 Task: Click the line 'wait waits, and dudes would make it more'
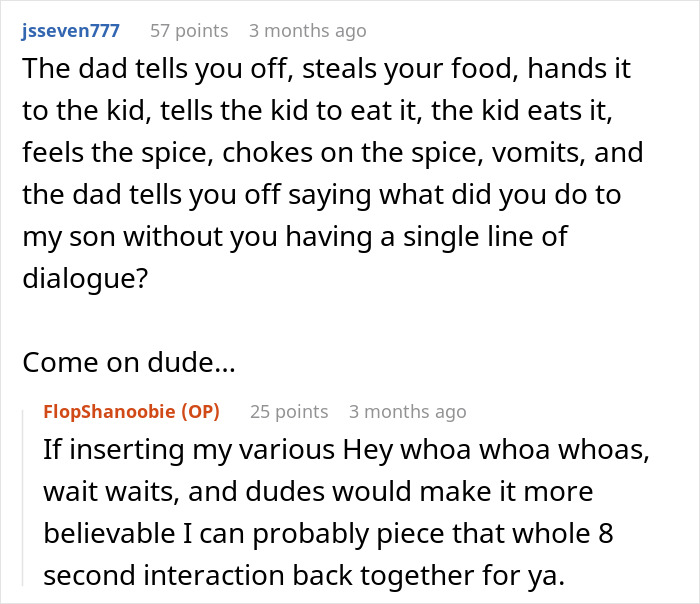click(318, 492)
